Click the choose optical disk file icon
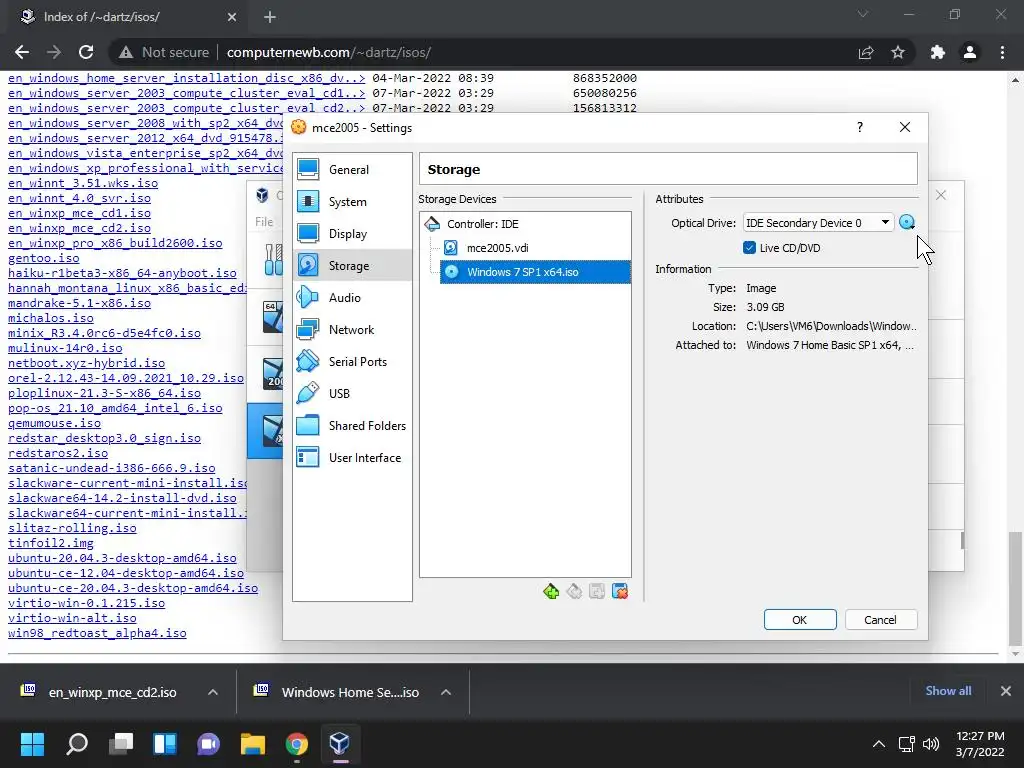 (906, 223)
